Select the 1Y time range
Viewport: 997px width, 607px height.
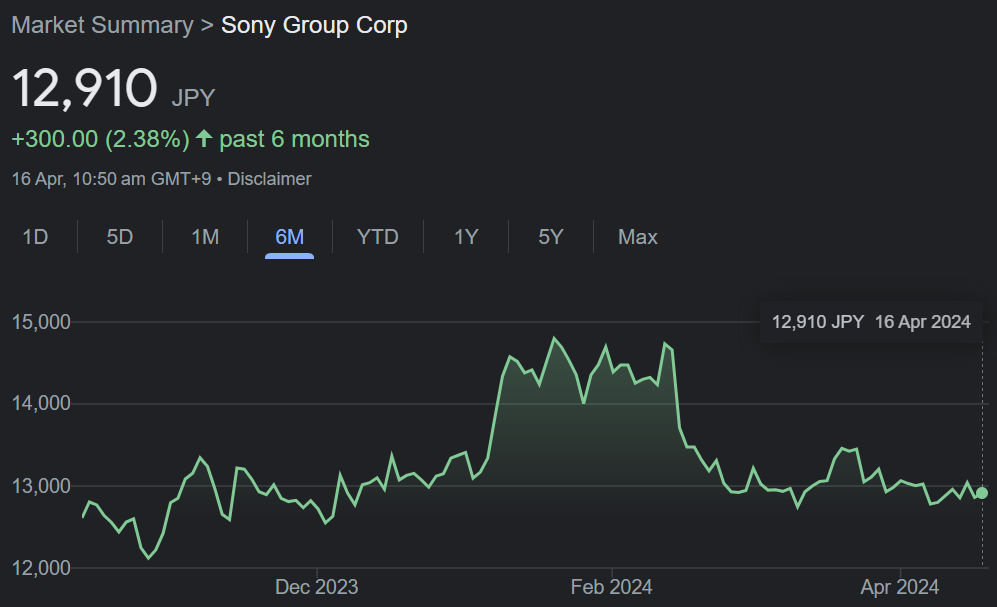(x=466, y=237)
